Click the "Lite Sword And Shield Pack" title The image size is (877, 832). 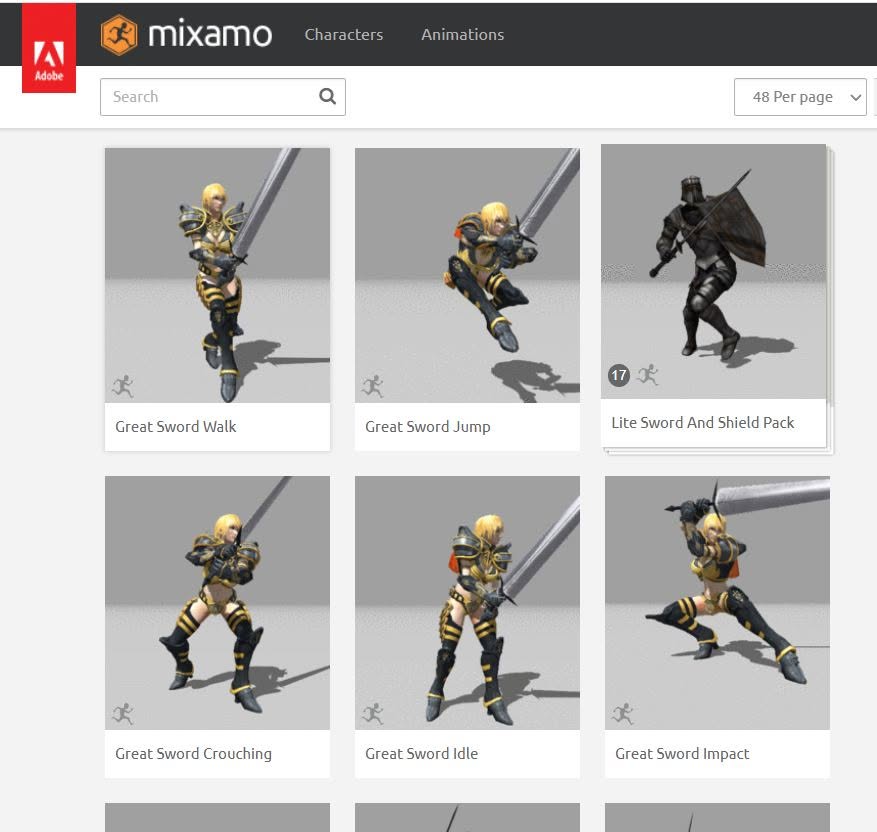pyautogui.click(x=702, y=423)
